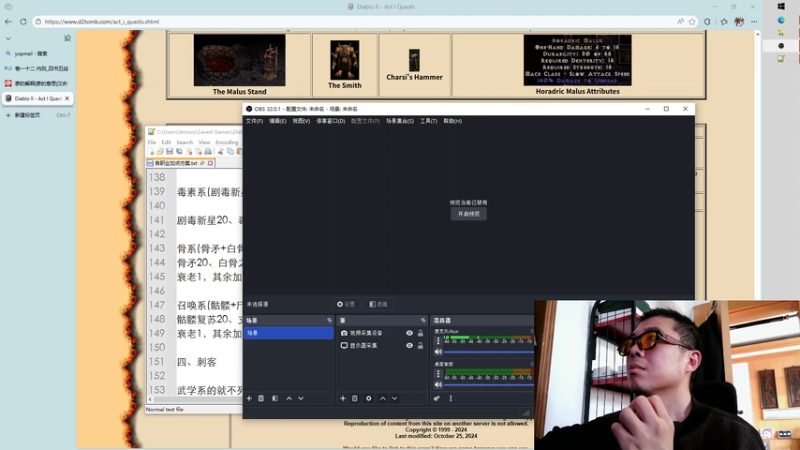Open Edge favorites hub icon

(x=724, y=21)
